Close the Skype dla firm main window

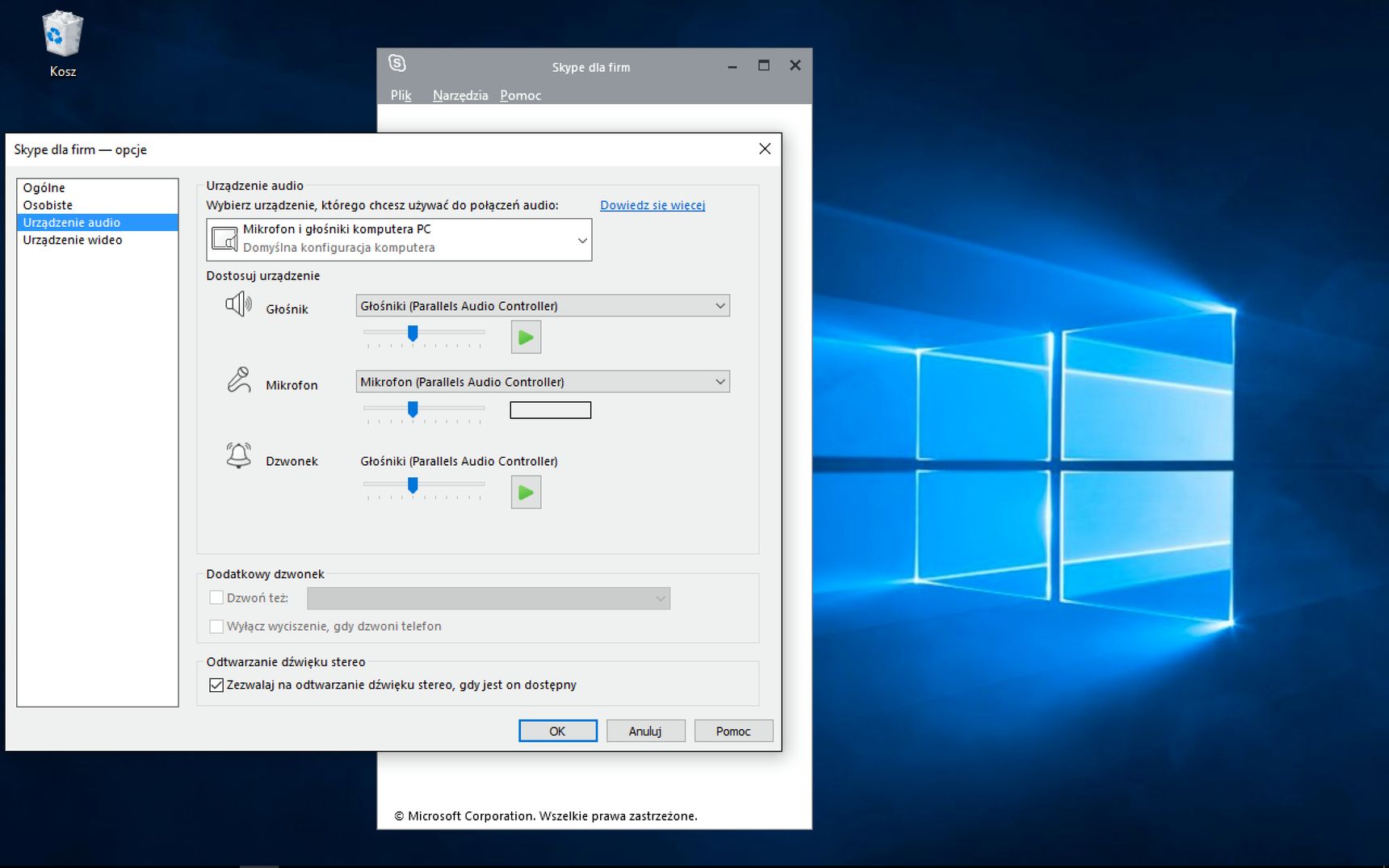(x=795, y=65)
